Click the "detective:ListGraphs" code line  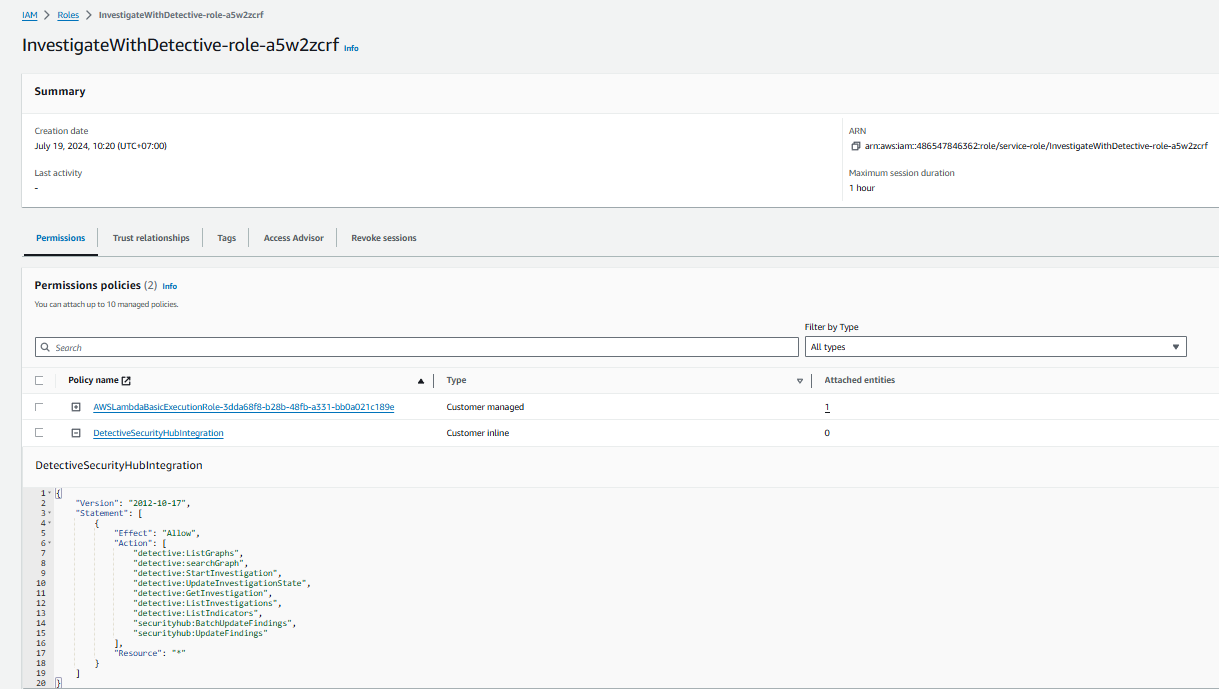click(190, 553)
